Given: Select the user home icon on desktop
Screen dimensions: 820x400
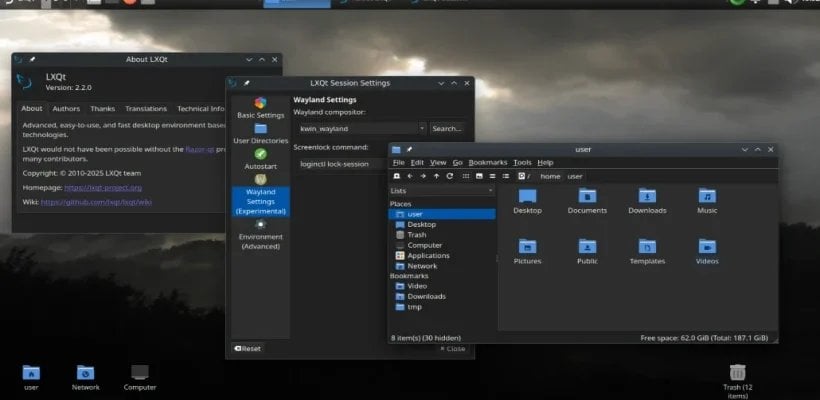Looking at the screenshot, I should pos(31,378).
